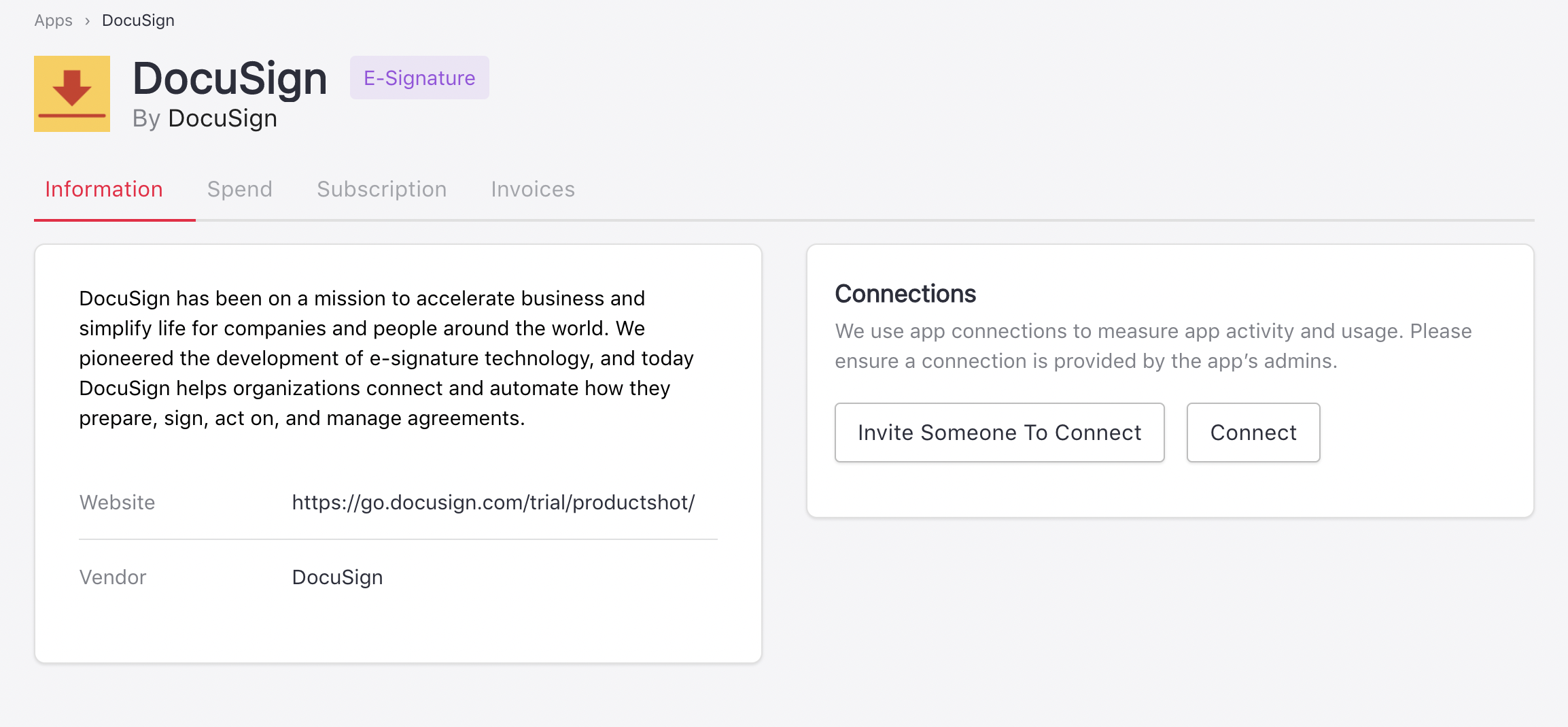The image size is (1568, 727).
Task: Click the DocuSign app logo icon
Action: coord(72,94)
